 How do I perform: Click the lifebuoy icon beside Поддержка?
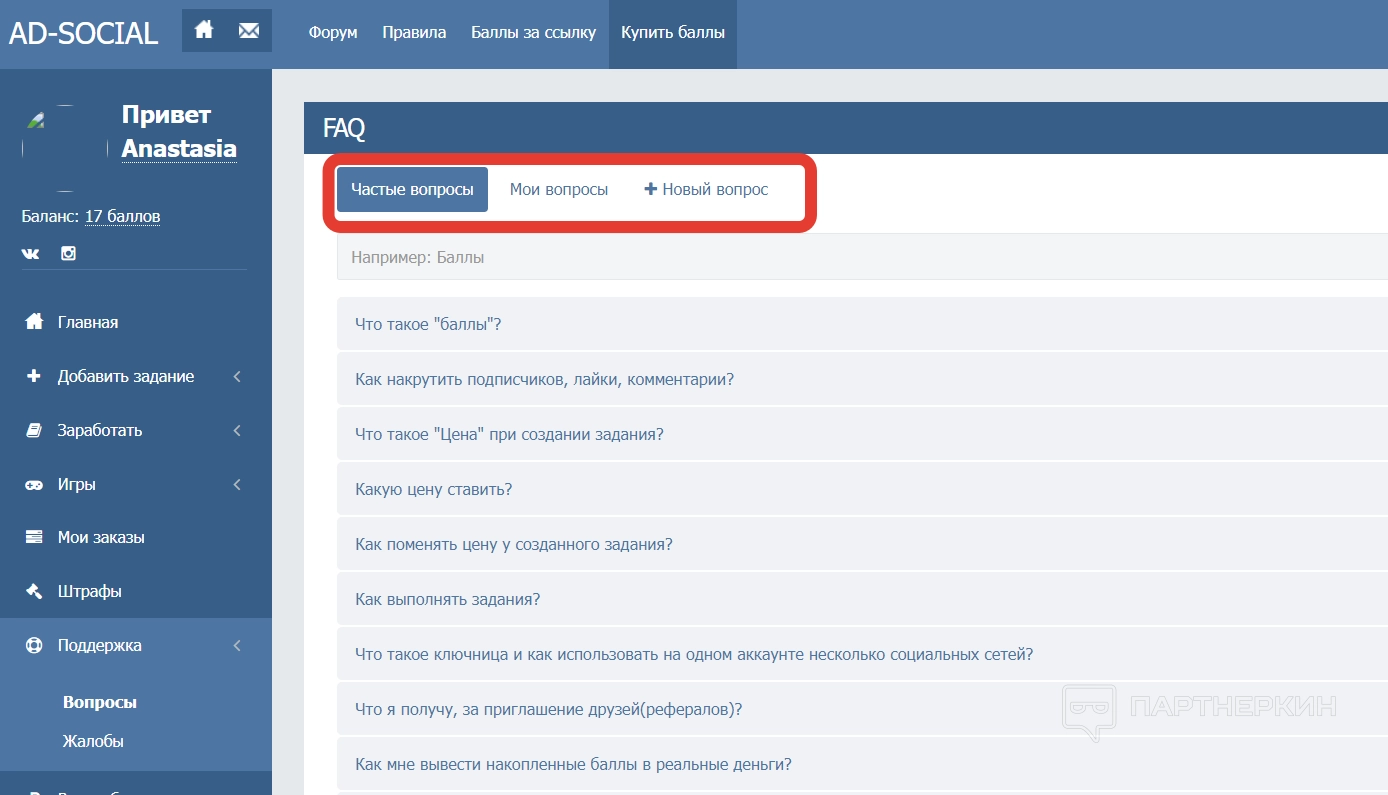click(34, 645)
